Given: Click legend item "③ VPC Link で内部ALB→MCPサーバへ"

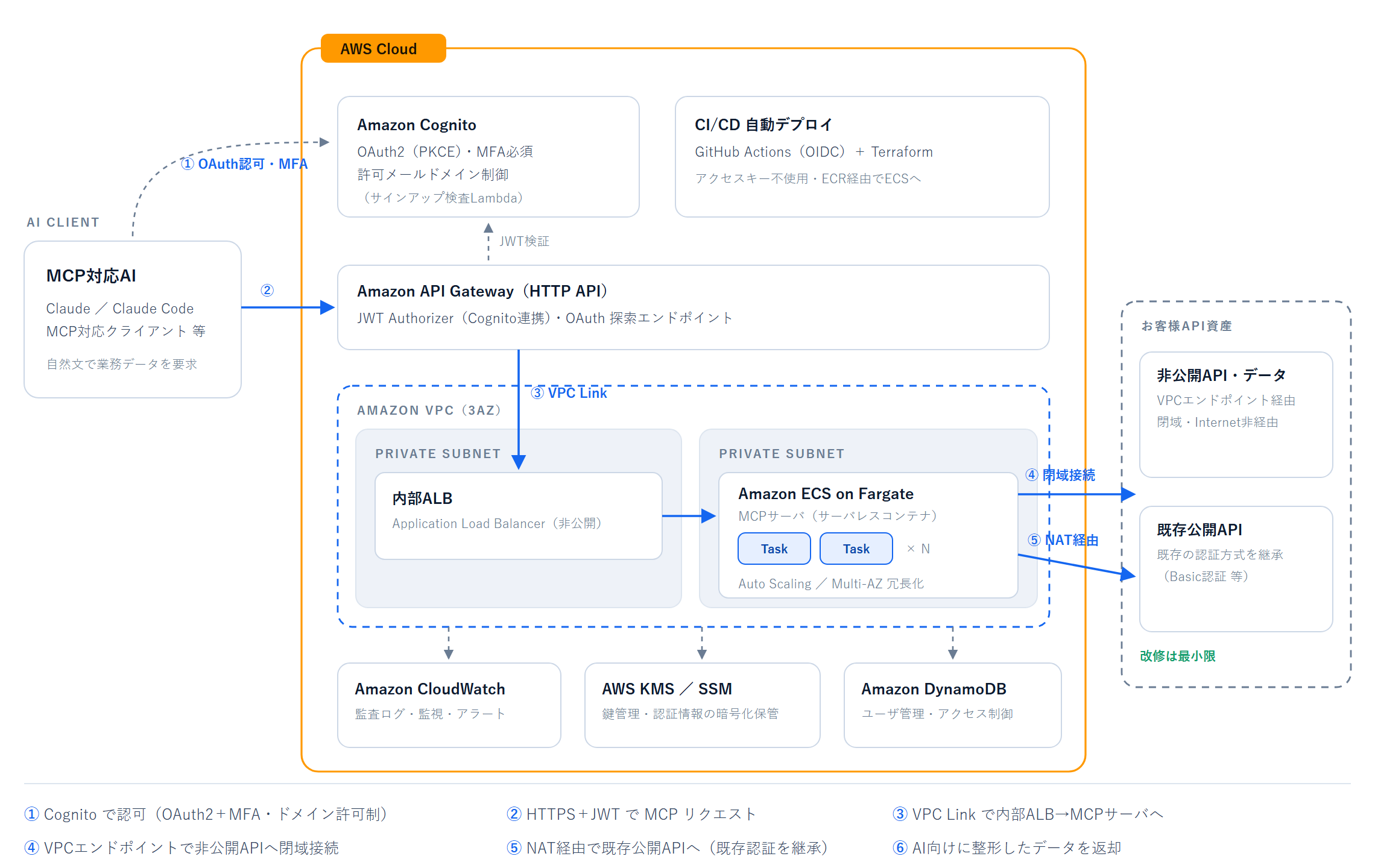Looking at the screenshot, I should (x=1028, y=814).
